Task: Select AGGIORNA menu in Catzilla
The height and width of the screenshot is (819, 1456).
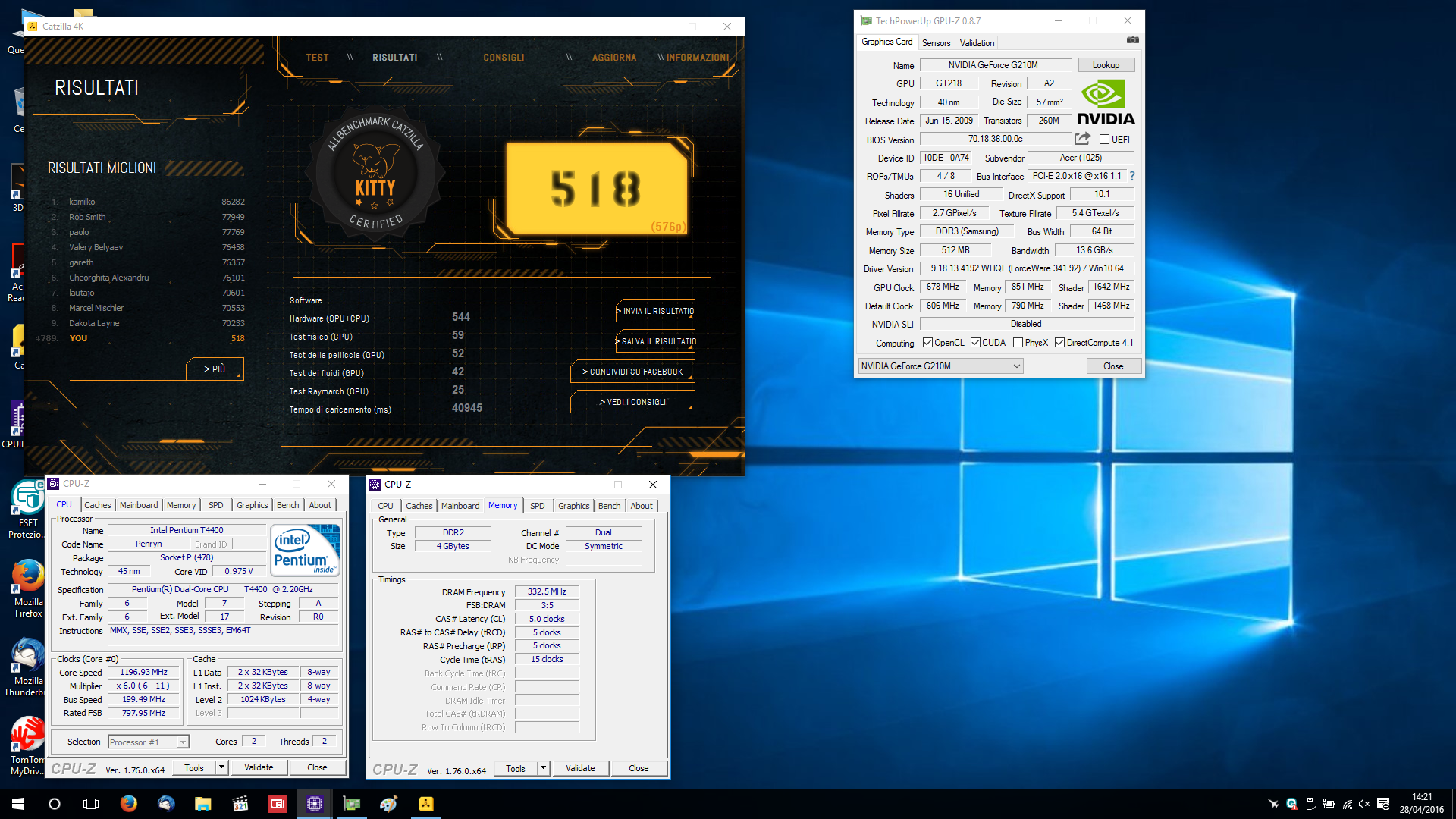Action: (x=614, y=58)
